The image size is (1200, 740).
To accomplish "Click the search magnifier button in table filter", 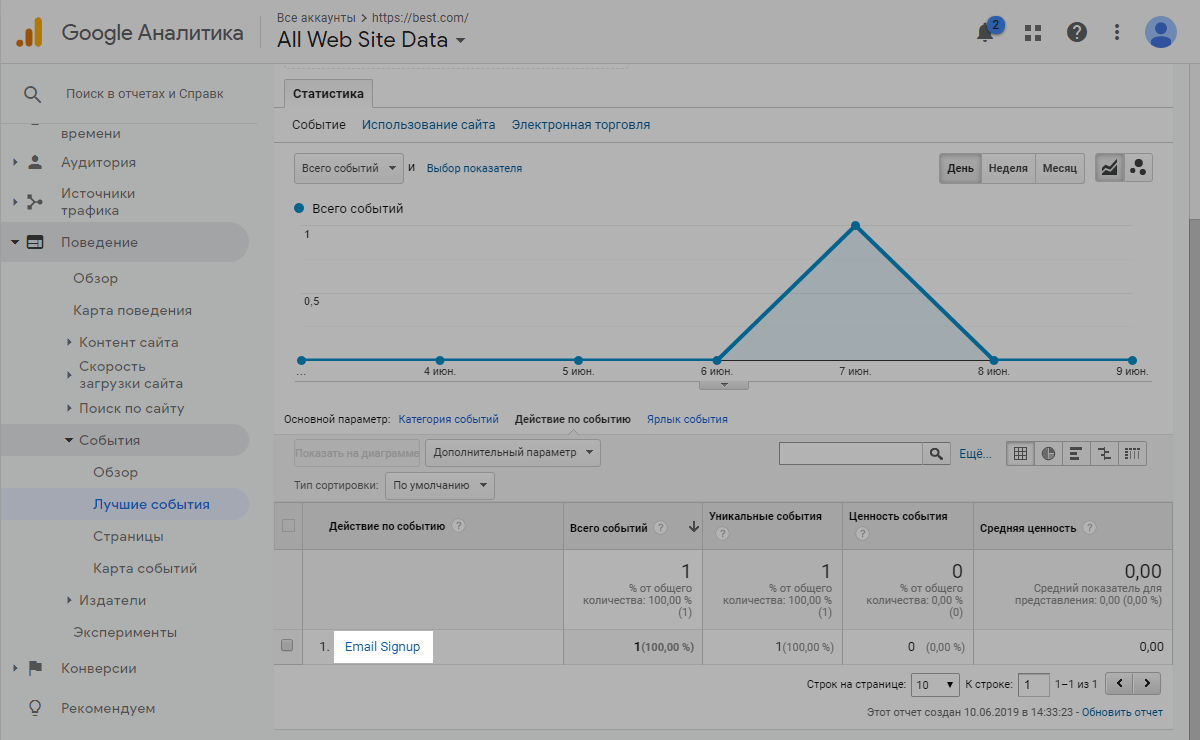I will [x=936, y=454].
